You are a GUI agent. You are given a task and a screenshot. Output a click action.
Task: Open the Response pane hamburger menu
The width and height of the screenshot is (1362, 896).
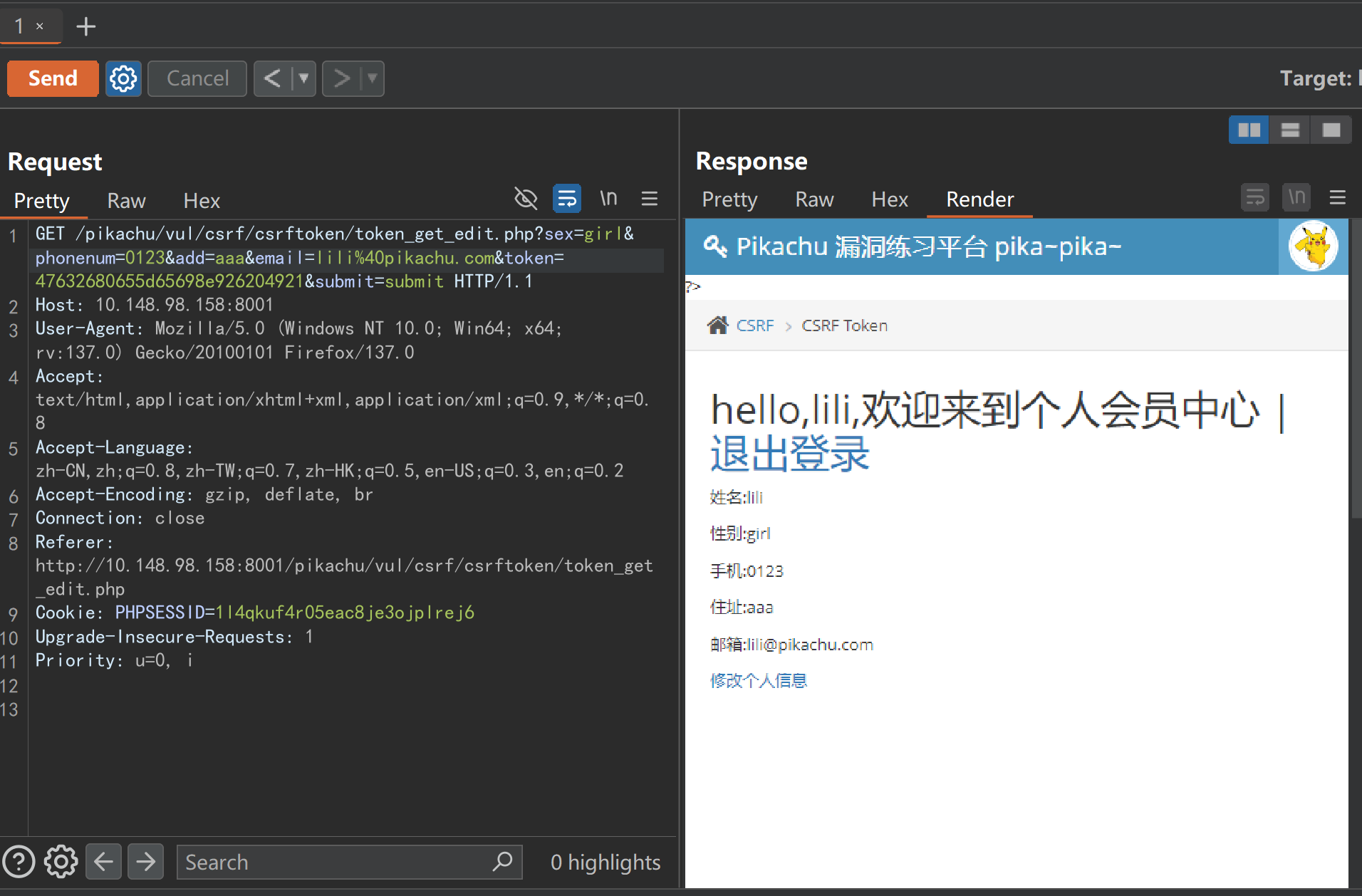(1338, 197)
